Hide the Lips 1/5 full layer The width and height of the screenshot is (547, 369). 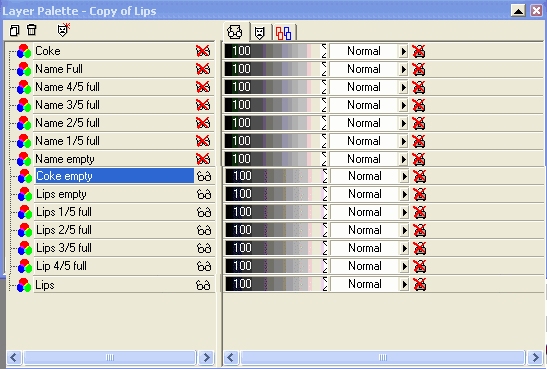[x=204, y=212]
